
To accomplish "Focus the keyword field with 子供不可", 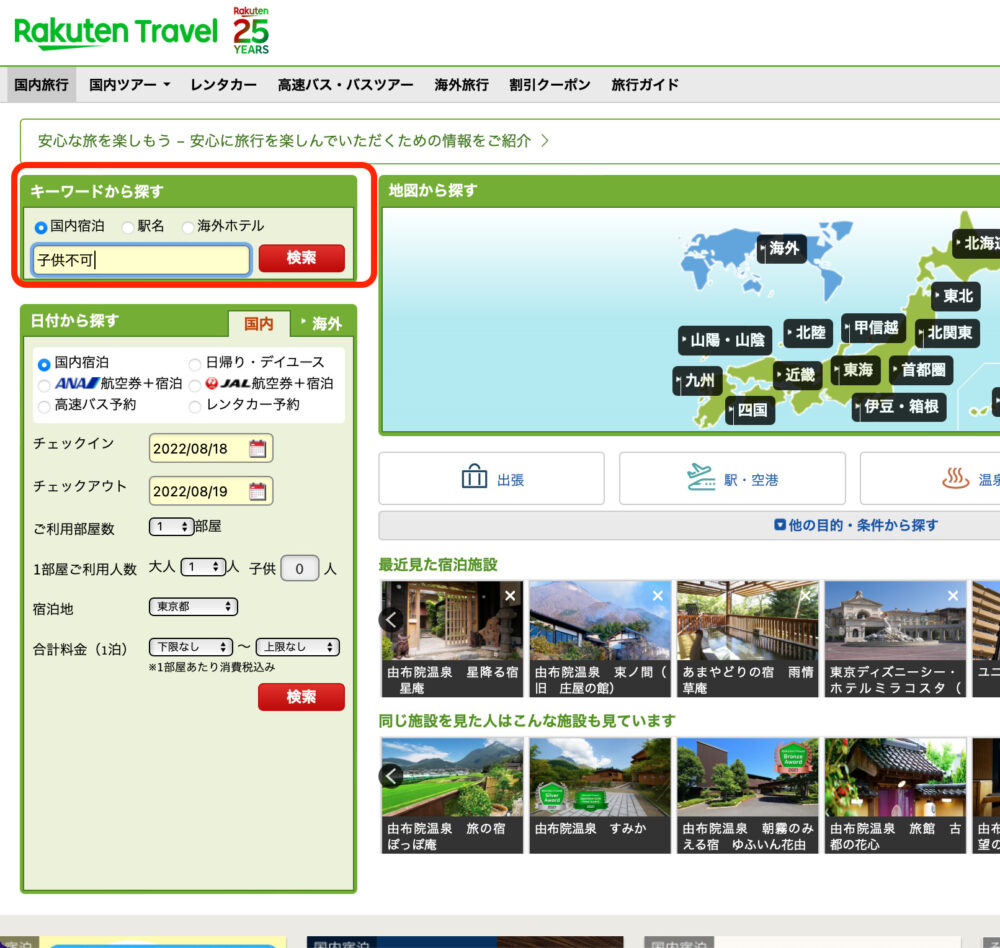I will coord(141,260).
